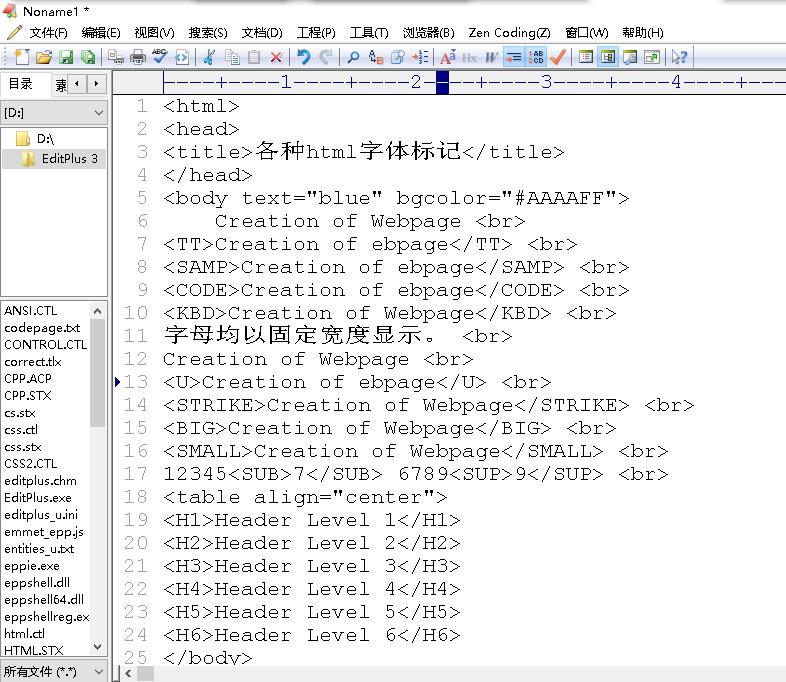Click the Open file folder icon
This screenshot has height=682, width=786.
point(44,57)
